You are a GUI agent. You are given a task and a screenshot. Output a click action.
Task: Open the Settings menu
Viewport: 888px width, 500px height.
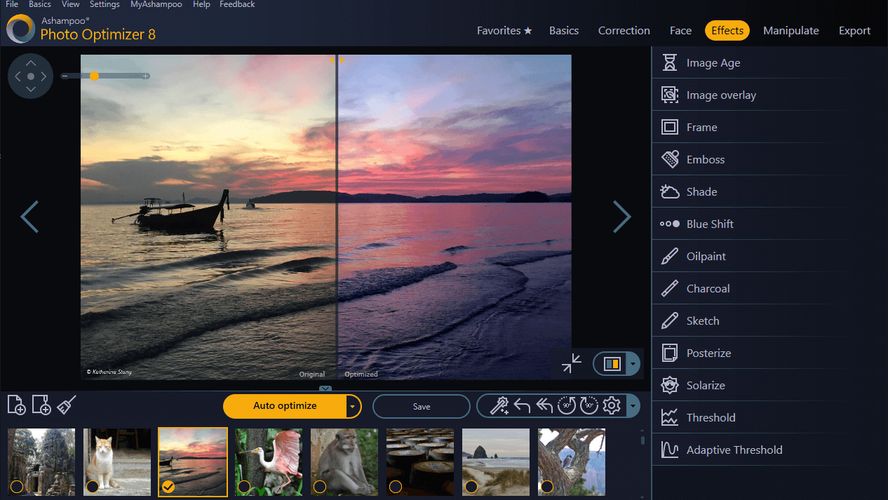click(x=104, y=5)
